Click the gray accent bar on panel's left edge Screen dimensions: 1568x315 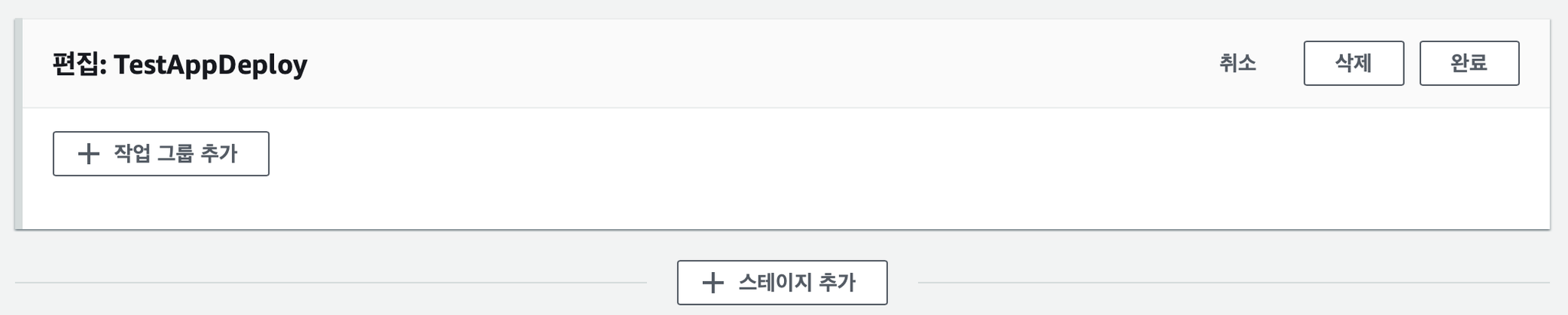tap(18, 124)
